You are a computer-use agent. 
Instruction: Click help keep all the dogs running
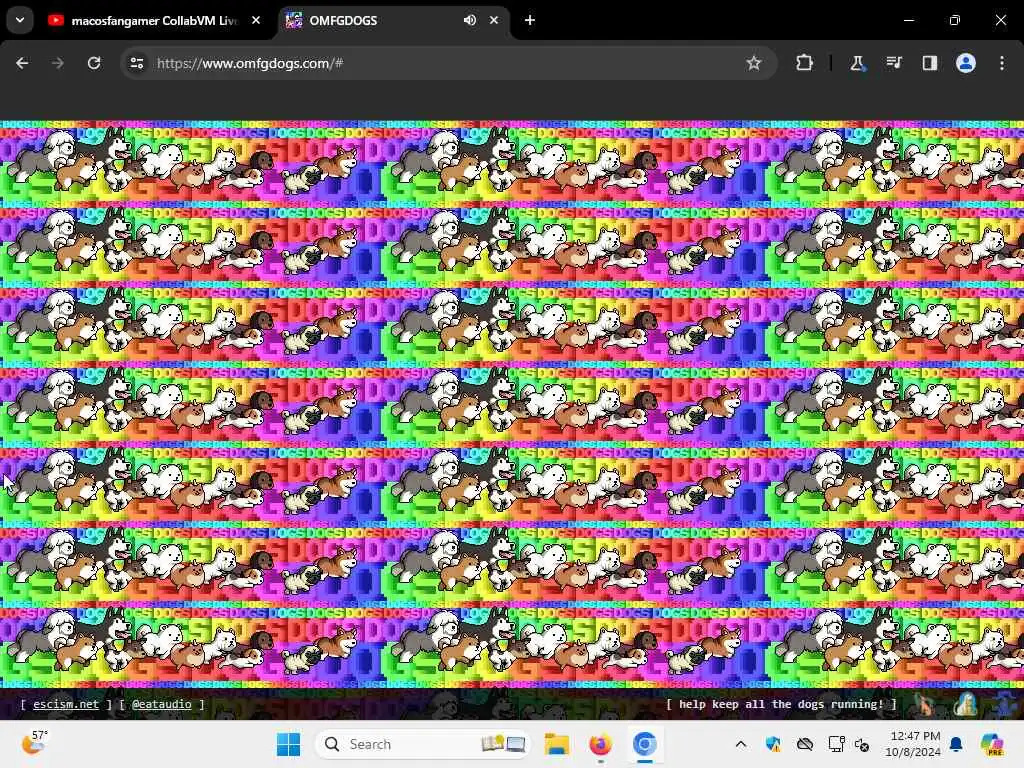coord(781,704)
